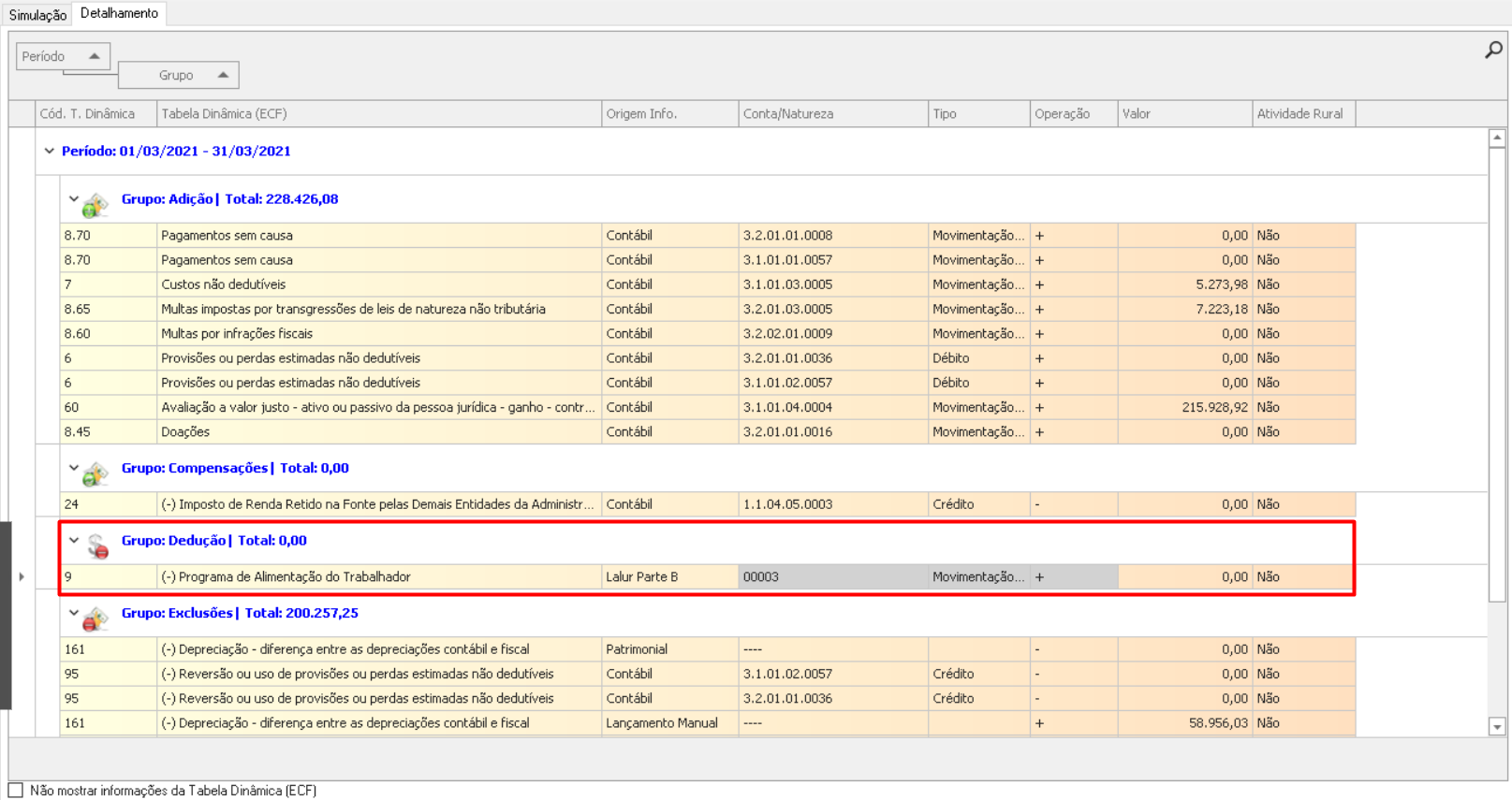Viewport: 1512px width, 800px height.
Task: Click value cell 7.223,18
Action: pos(1185,309)
